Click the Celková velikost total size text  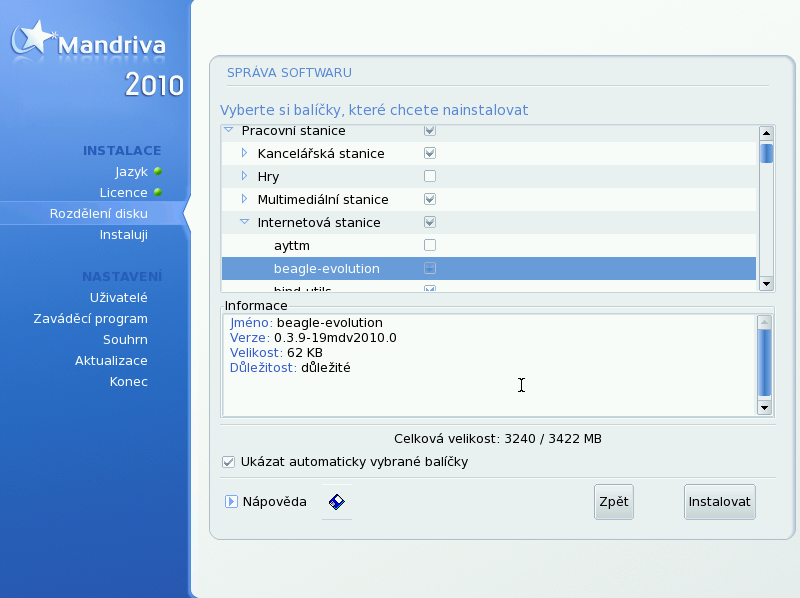[498, 439]
